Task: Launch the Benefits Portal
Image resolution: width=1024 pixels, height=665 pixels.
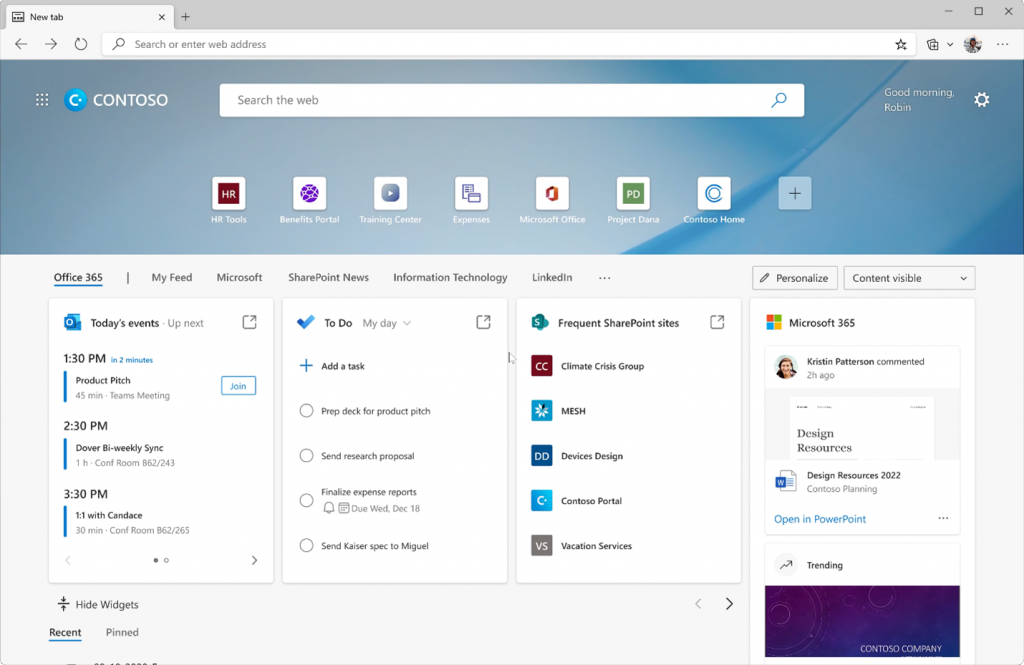Action: 309,193
